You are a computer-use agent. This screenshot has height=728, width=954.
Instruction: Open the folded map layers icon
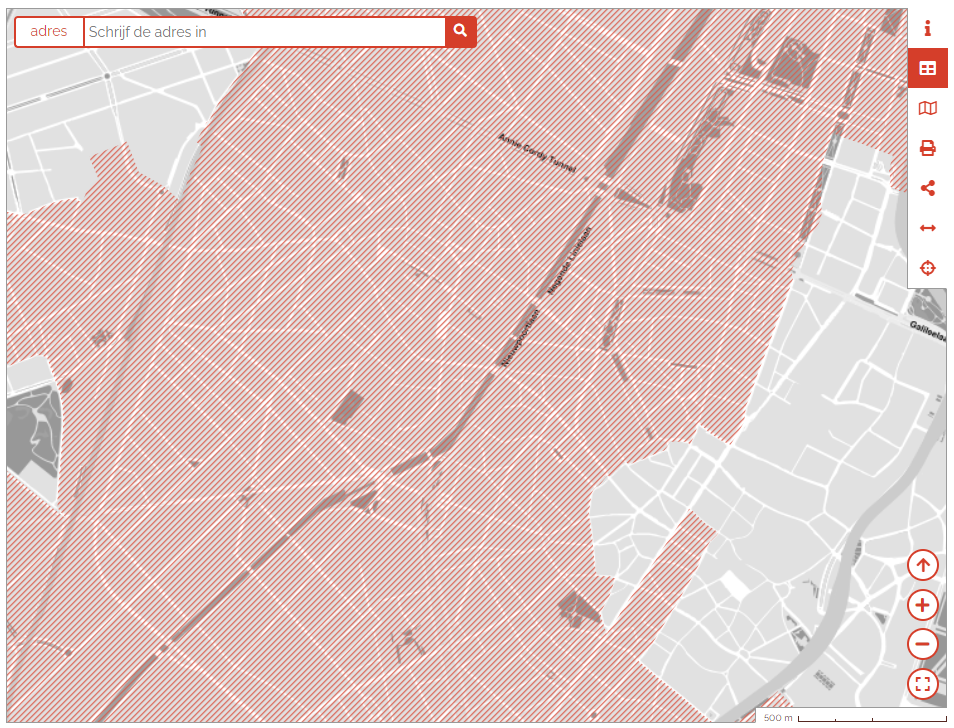(927, 108)
